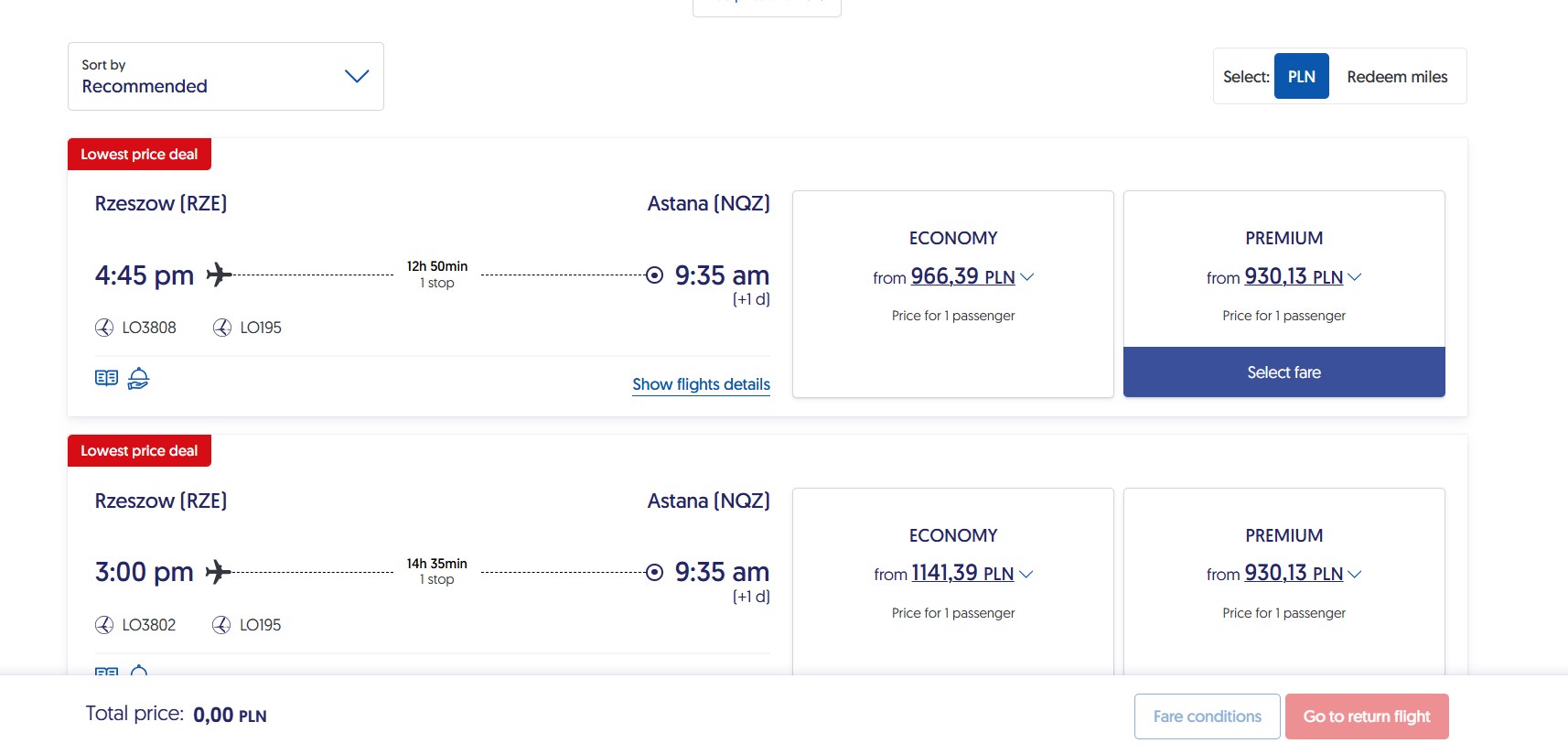Click the reading/entertainment icon on first flight

pos(106,378)
